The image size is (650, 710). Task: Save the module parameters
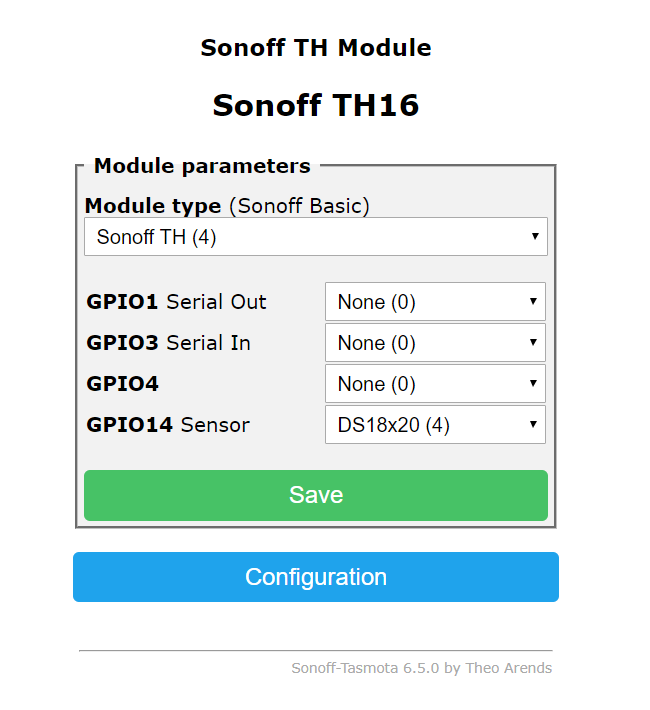[316, 495]
